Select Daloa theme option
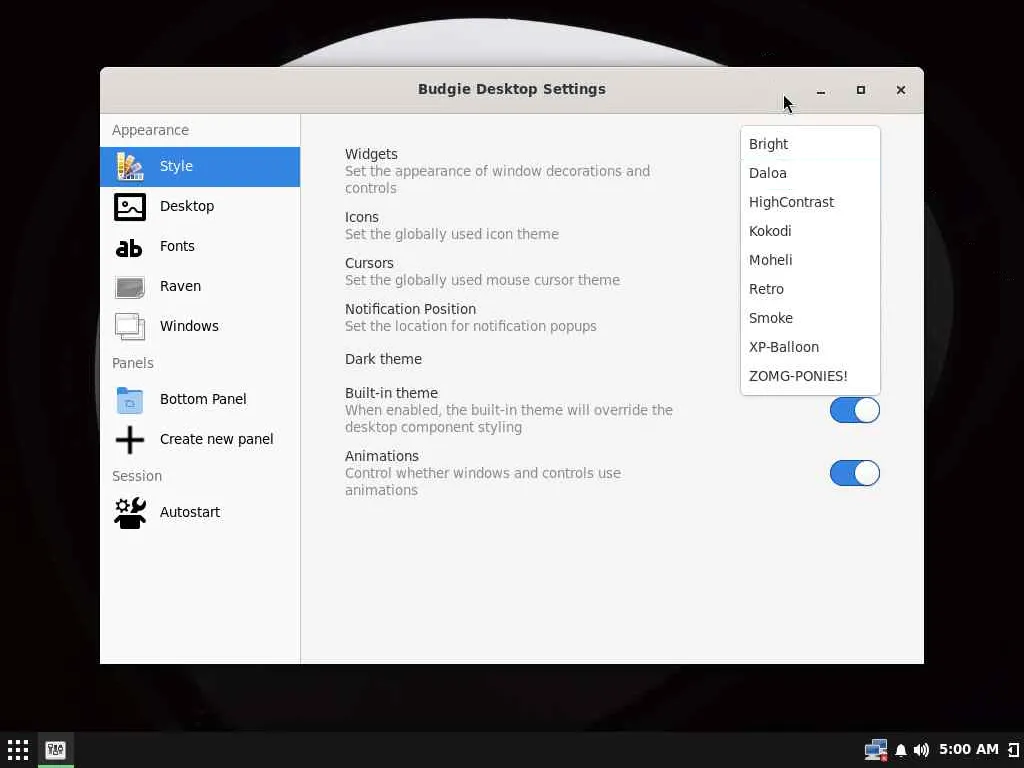1024x768 pixels. tap(810, 173)
